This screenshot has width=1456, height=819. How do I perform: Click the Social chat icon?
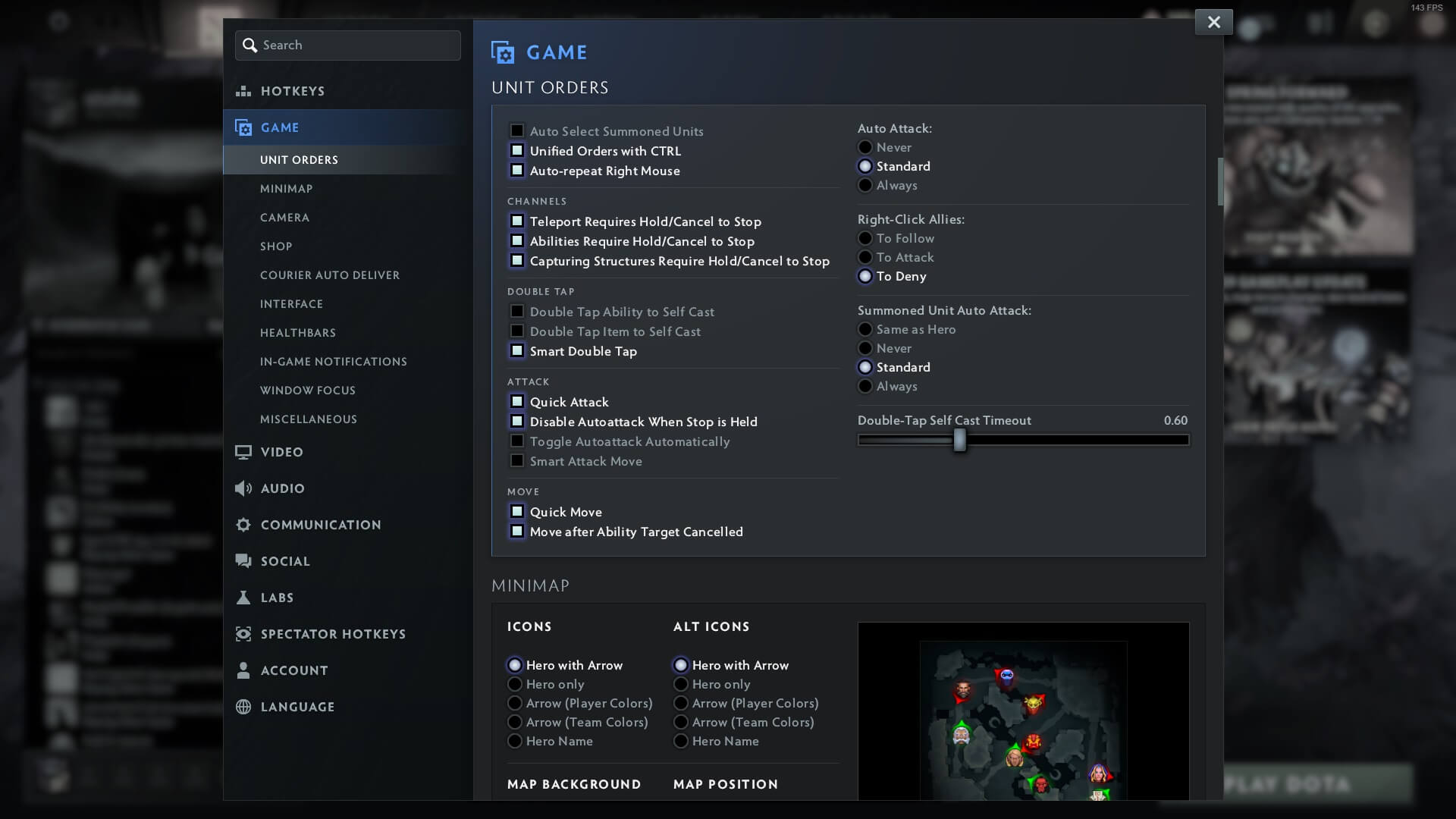243,561
